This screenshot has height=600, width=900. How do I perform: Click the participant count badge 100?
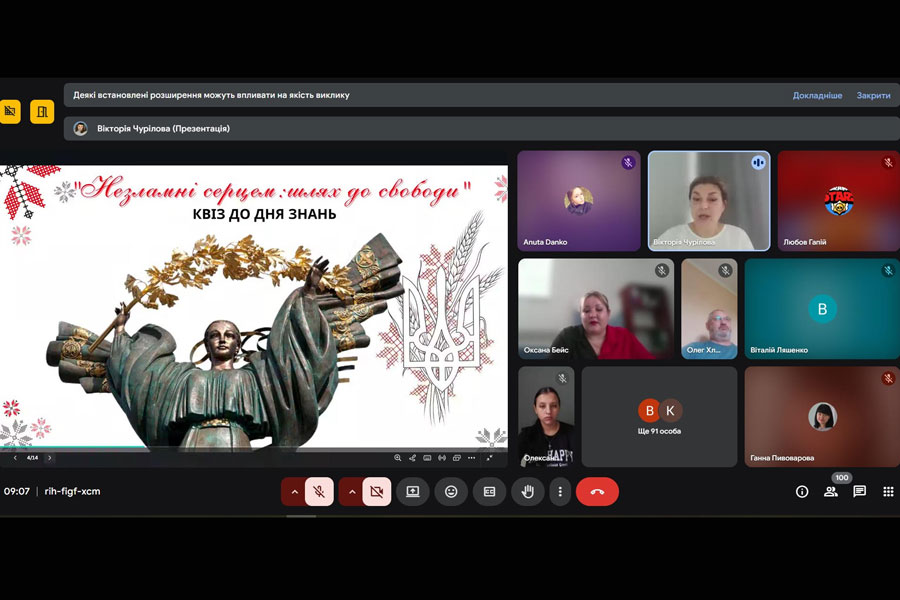pos(841,478)
